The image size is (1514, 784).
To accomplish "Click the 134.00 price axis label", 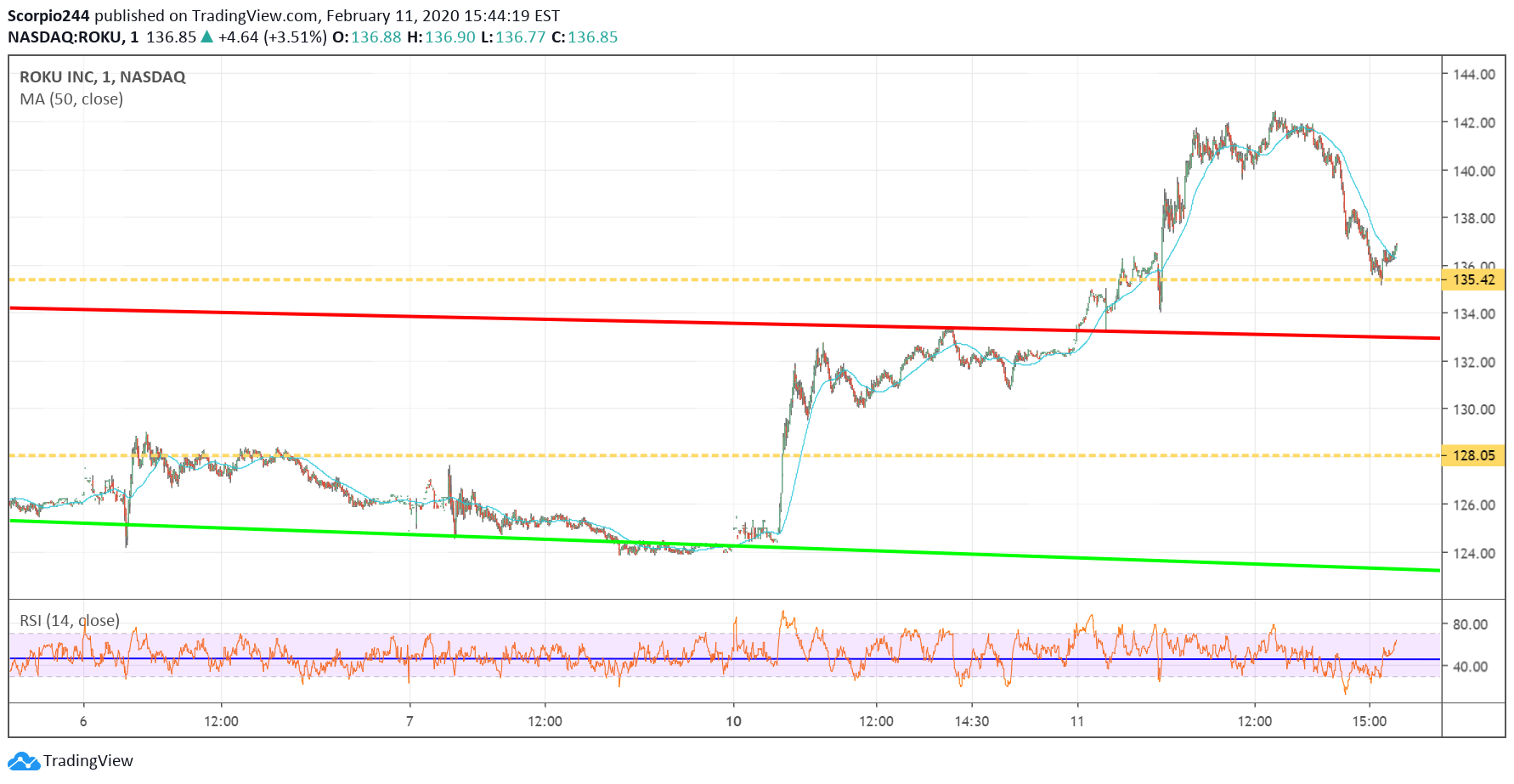I will pyautogui.click(x=1474, y=314).
